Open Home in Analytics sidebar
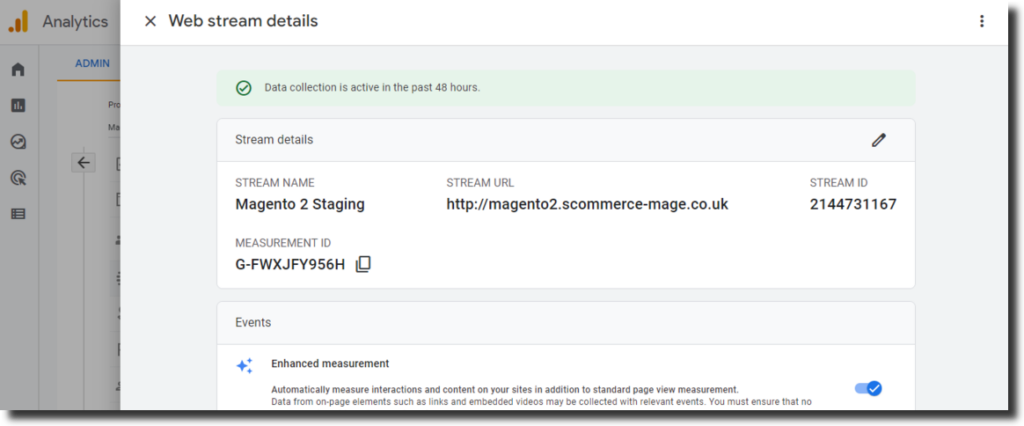 18,69
